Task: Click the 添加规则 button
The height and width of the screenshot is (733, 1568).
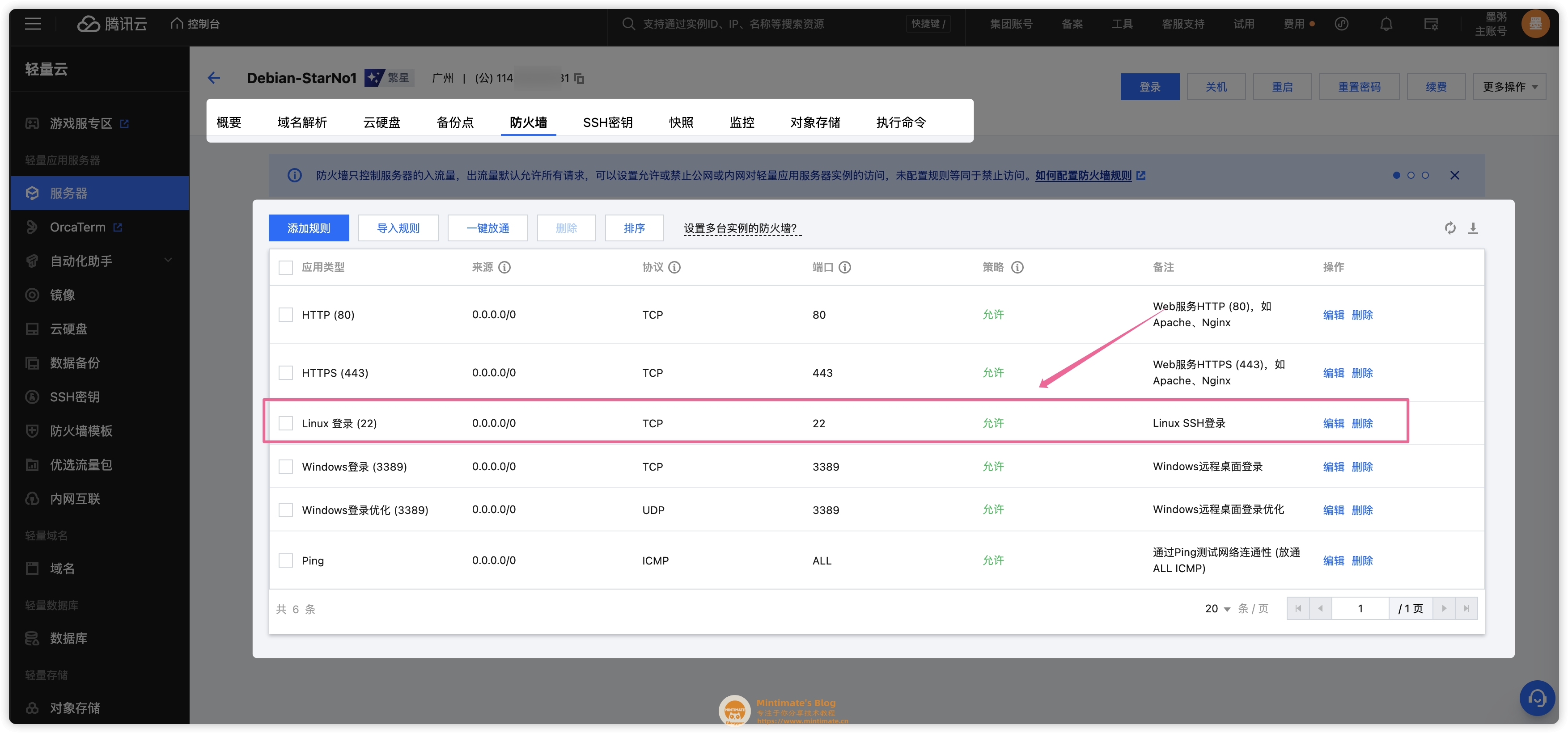Action: [x=309, y=228]
